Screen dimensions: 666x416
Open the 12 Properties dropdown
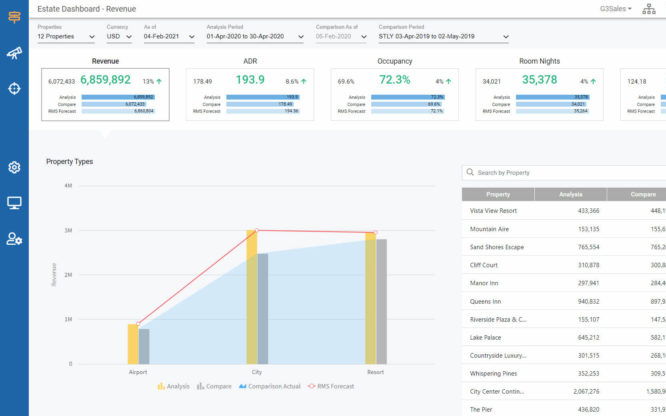(x=66, y=37)
